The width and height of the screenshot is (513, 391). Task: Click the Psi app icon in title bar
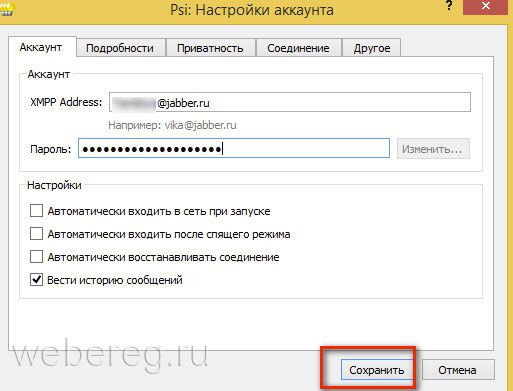7,9
